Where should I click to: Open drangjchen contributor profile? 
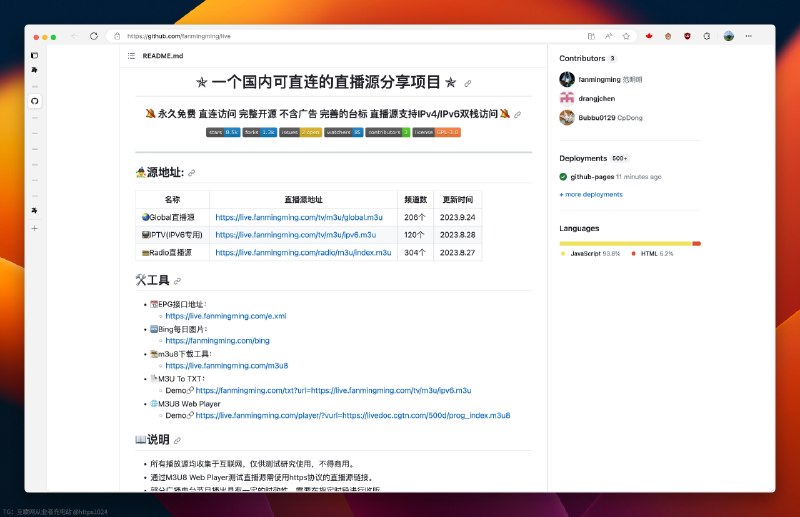[596, 99]
